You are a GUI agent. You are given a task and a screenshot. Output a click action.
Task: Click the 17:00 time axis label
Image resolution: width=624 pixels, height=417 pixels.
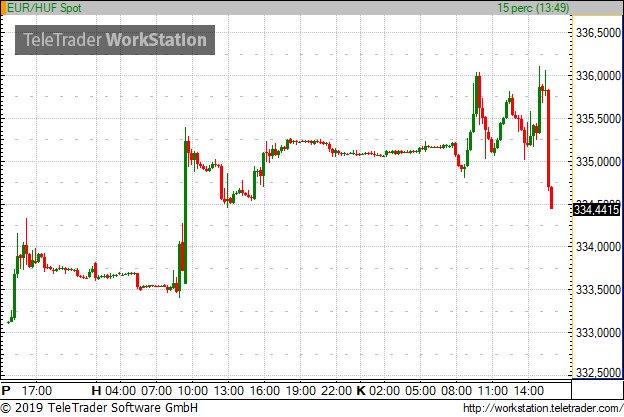tap(37, 391)
